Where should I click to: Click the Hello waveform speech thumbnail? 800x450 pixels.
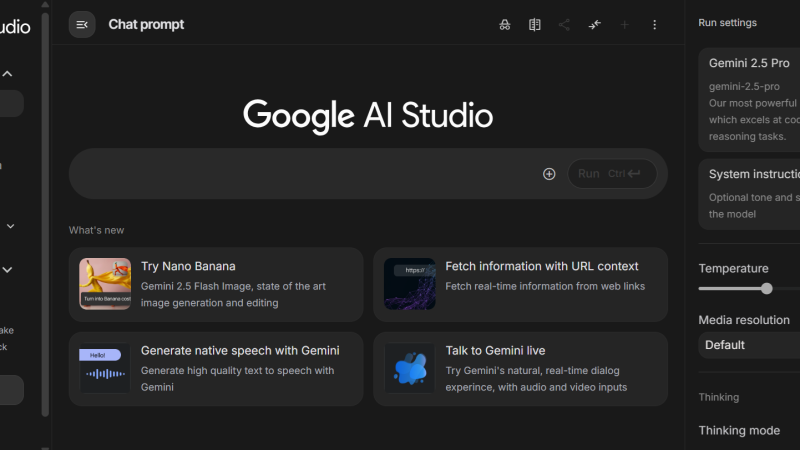click(105, 368)
